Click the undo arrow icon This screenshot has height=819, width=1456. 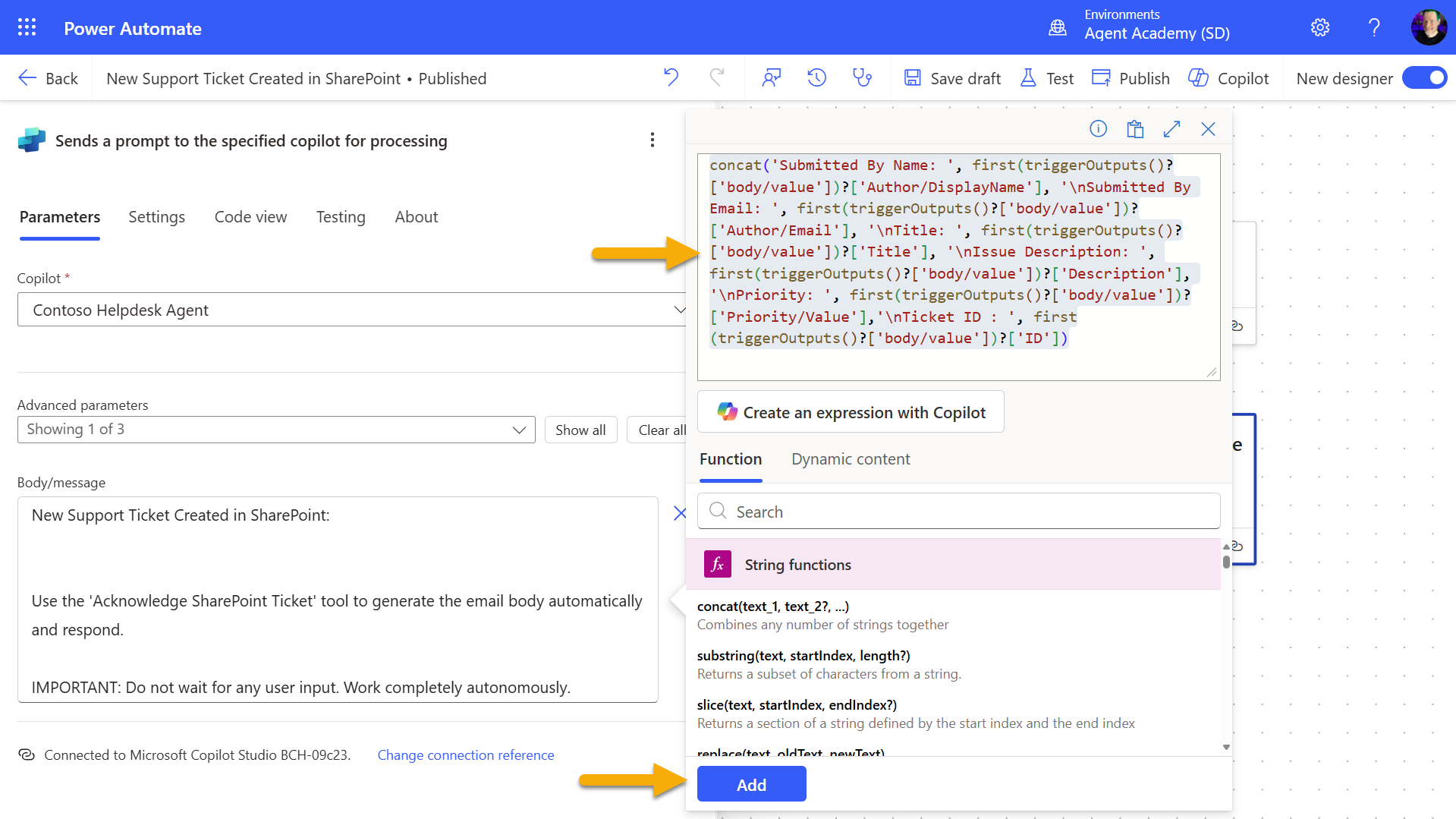click(671, 77)
